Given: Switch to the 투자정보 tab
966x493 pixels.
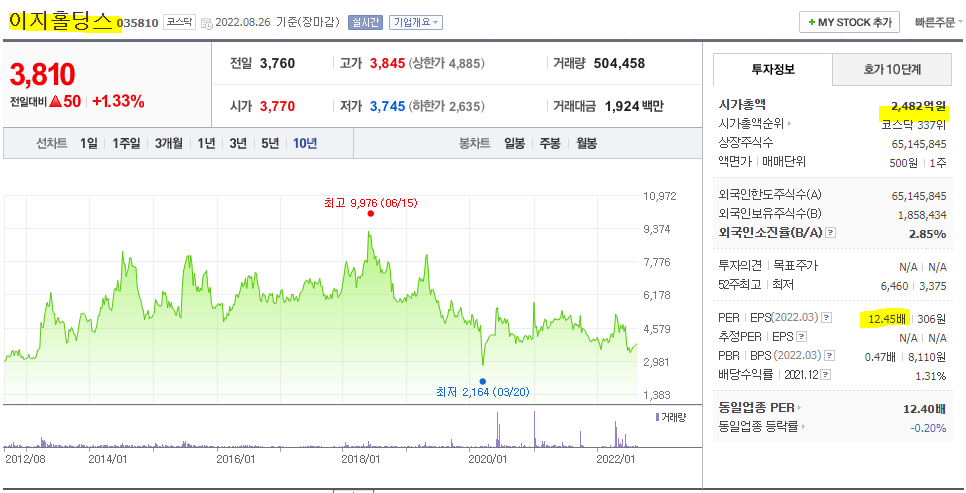Looking at the screenshot, I should click(773, 69).
